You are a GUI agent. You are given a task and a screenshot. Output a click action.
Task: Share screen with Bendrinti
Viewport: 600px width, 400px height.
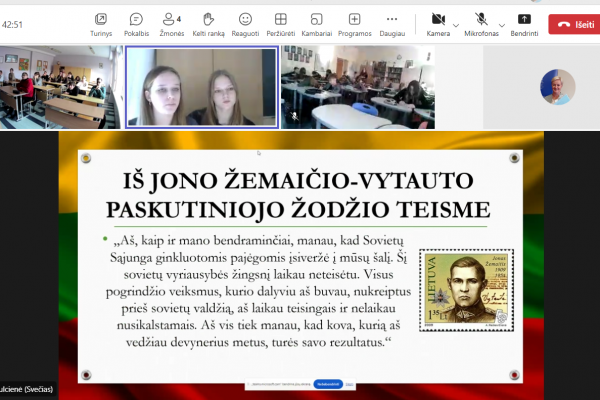coord(524,25)
